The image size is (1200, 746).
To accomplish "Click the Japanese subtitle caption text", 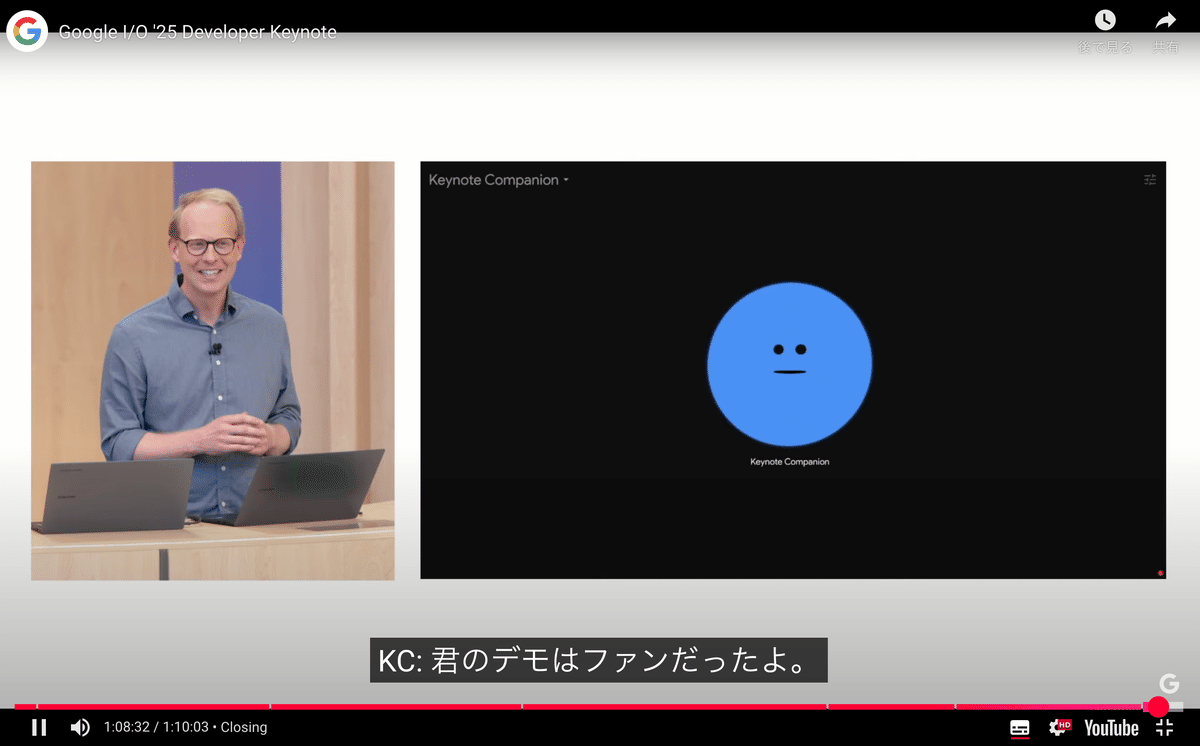I will point(599,661).
